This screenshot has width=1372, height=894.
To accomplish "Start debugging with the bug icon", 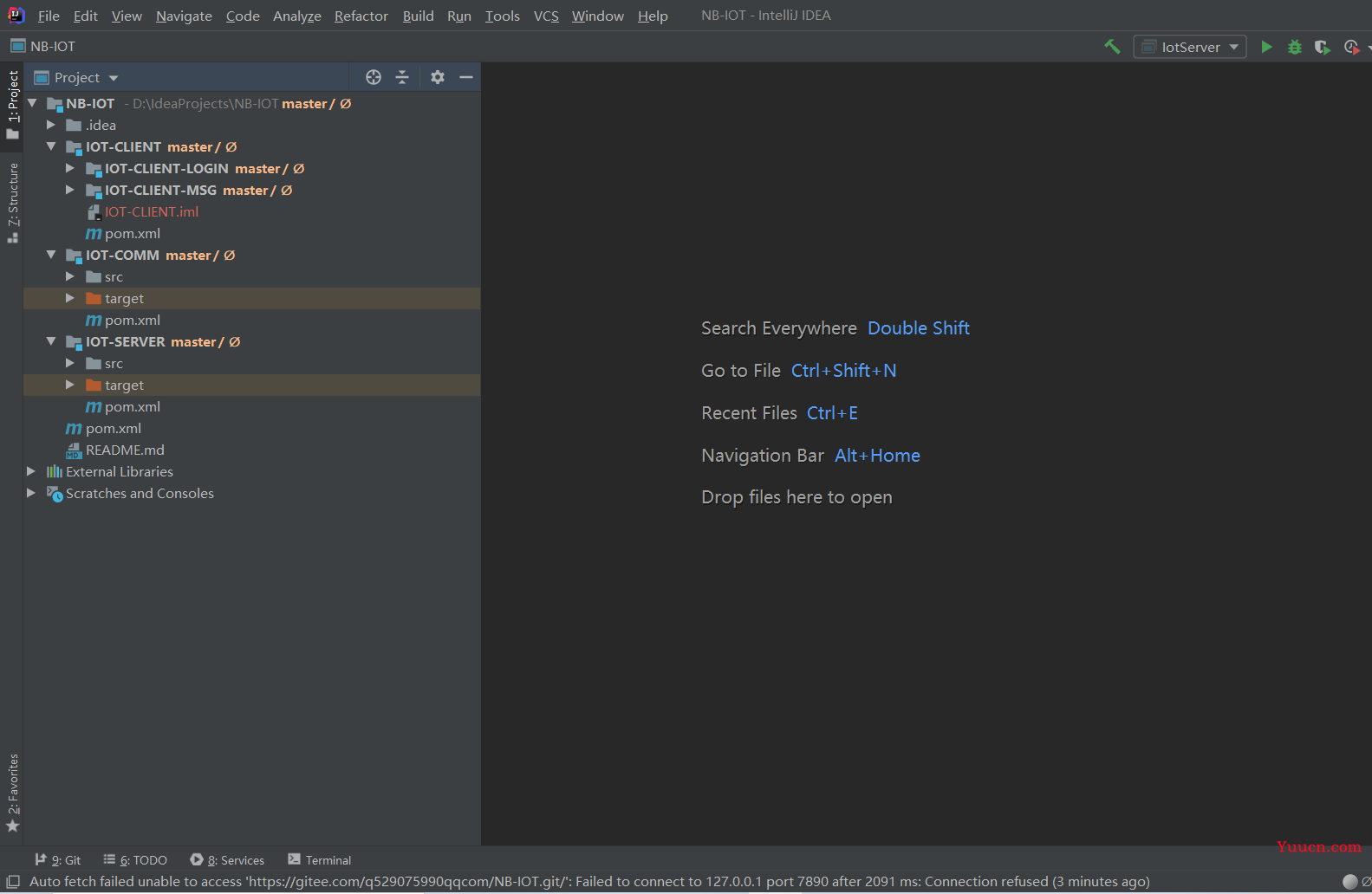I will click(1294, 47).
